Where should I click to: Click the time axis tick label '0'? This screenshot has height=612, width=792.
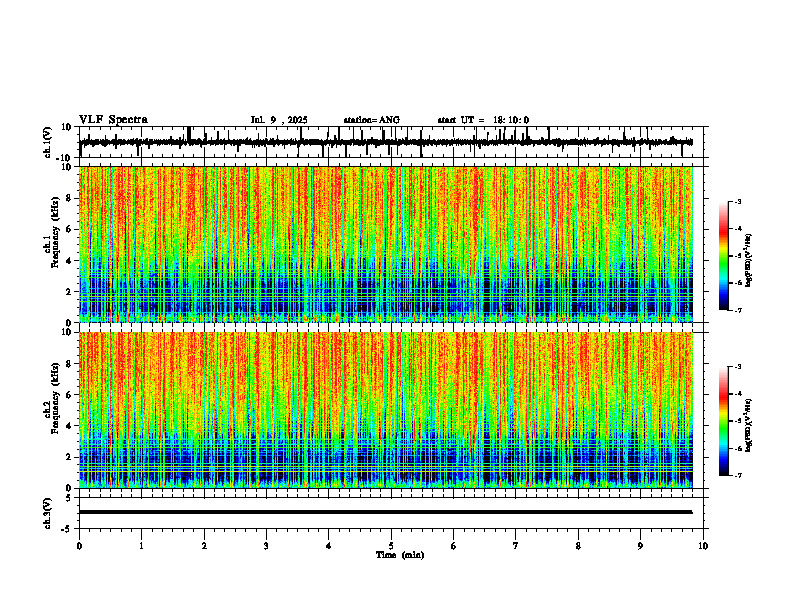(79, 546)
